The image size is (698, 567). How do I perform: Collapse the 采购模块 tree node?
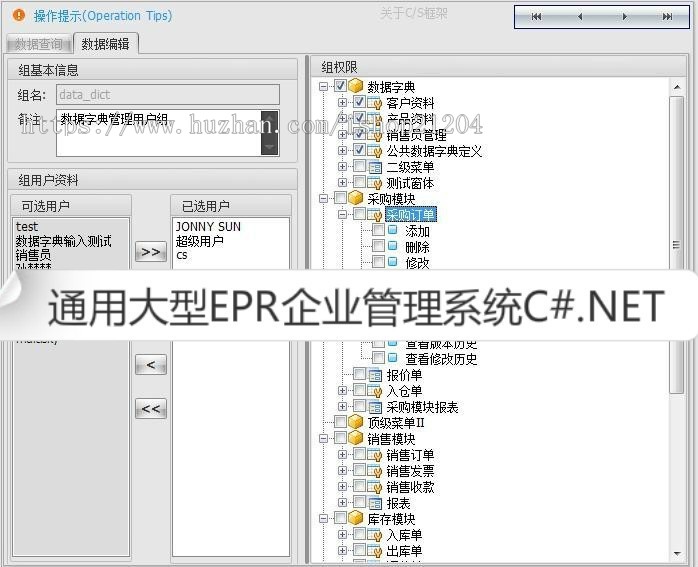(324, 198)
